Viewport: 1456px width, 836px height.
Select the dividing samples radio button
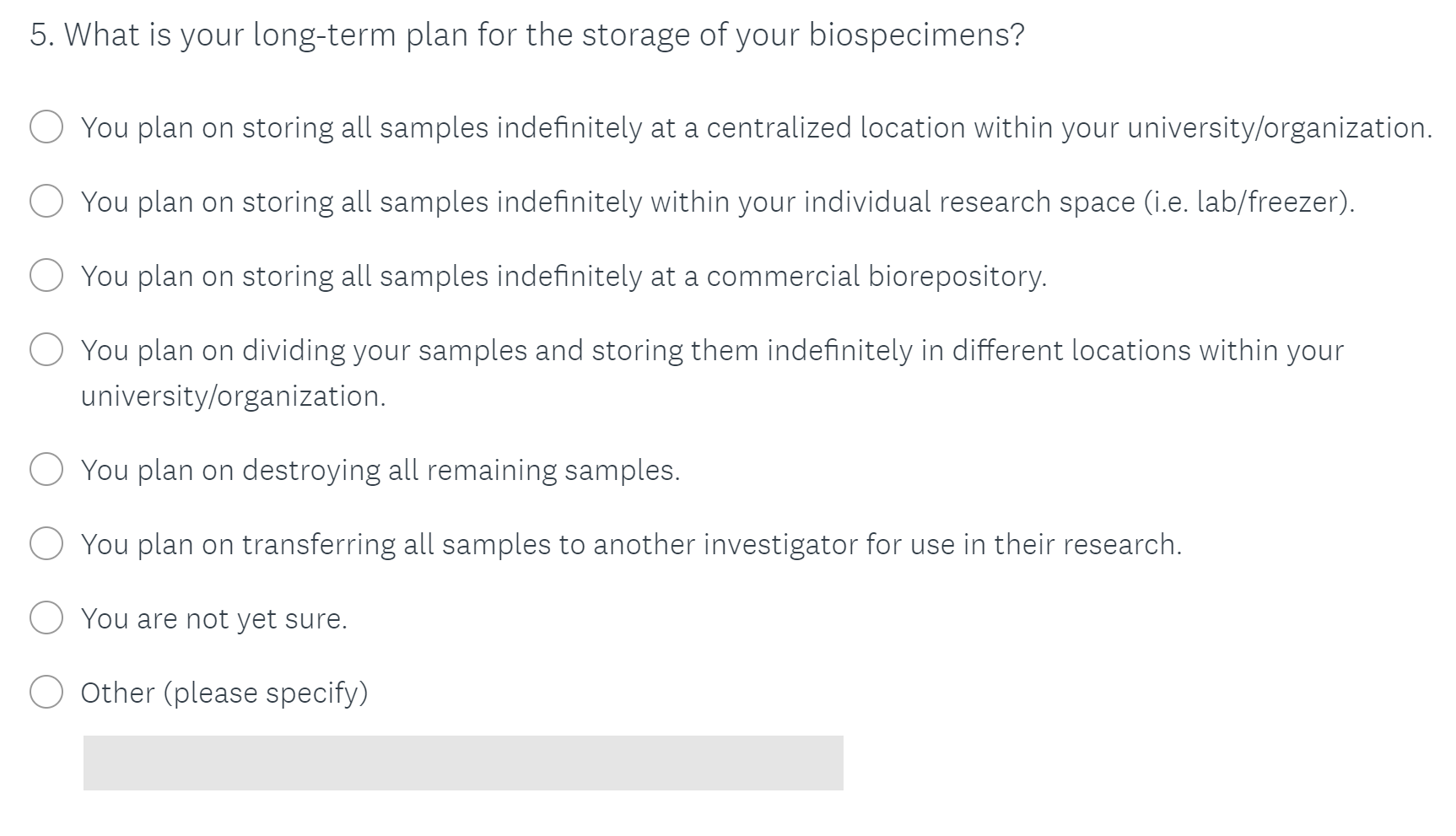46,350
